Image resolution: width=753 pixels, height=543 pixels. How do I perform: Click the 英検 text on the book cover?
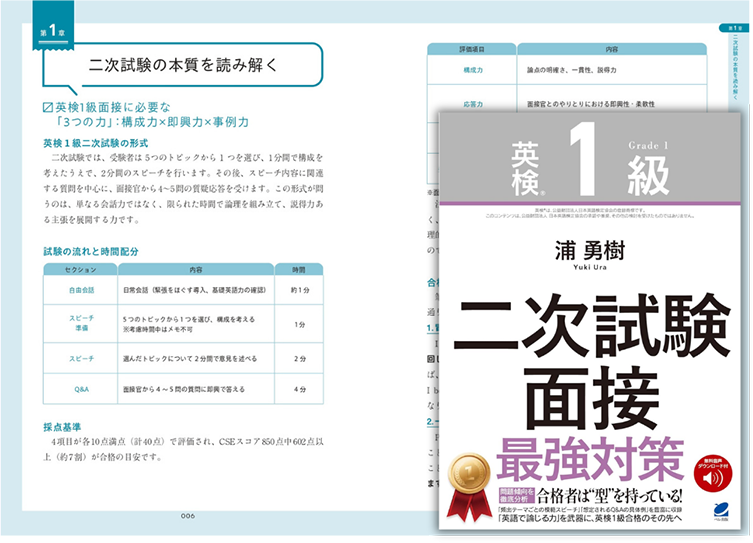(525, 169)
